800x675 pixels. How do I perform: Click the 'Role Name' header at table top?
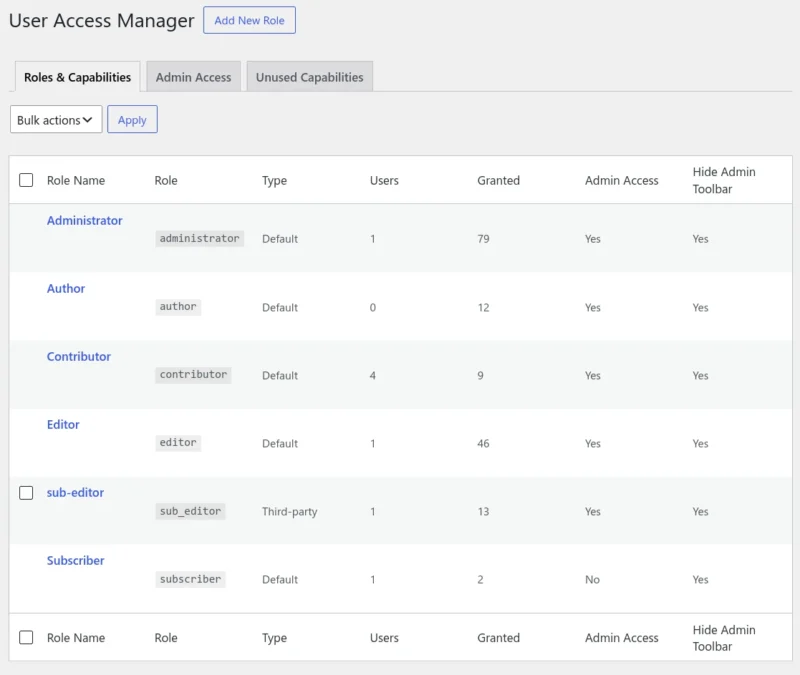(x=76, y=180)
